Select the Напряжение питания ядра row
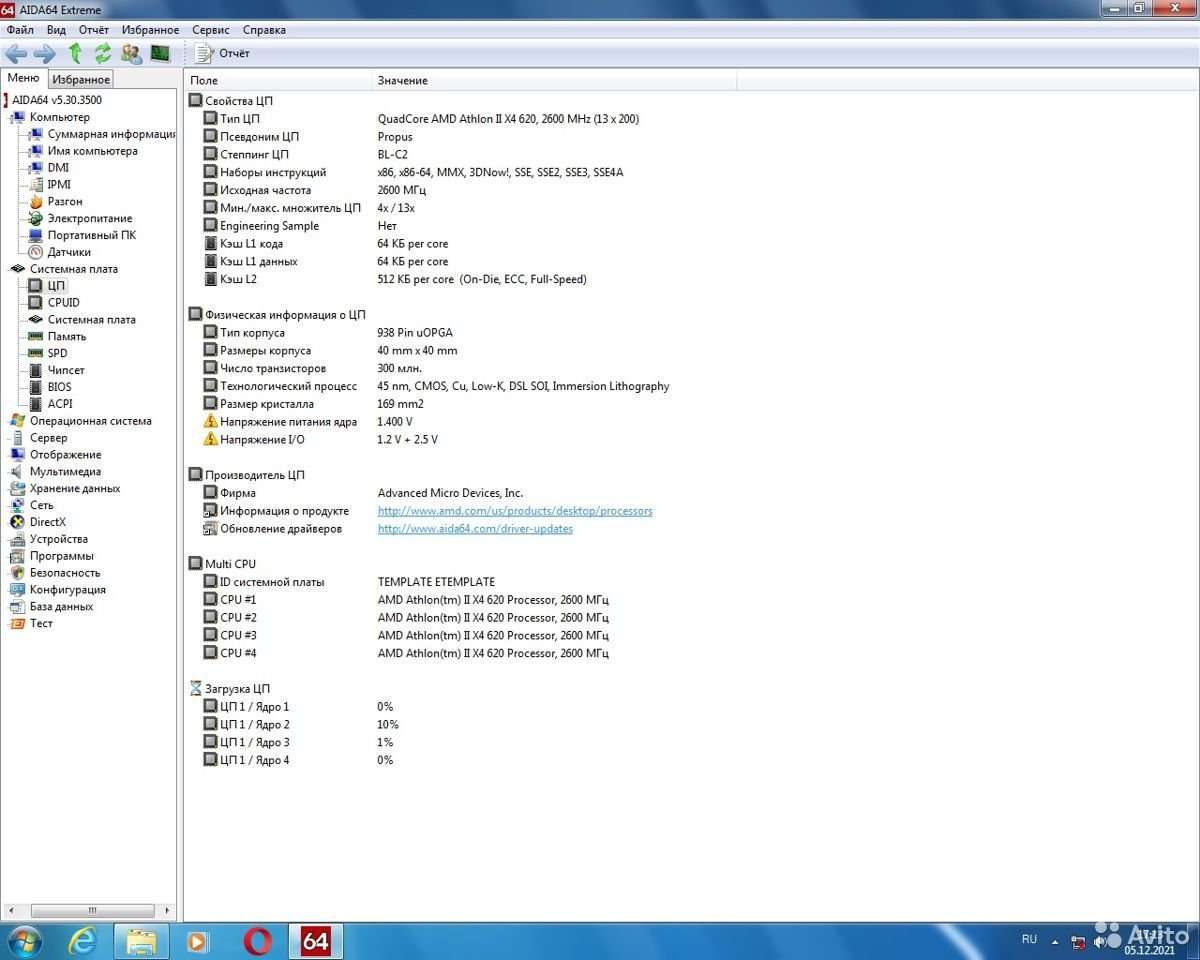 point(307,422)
